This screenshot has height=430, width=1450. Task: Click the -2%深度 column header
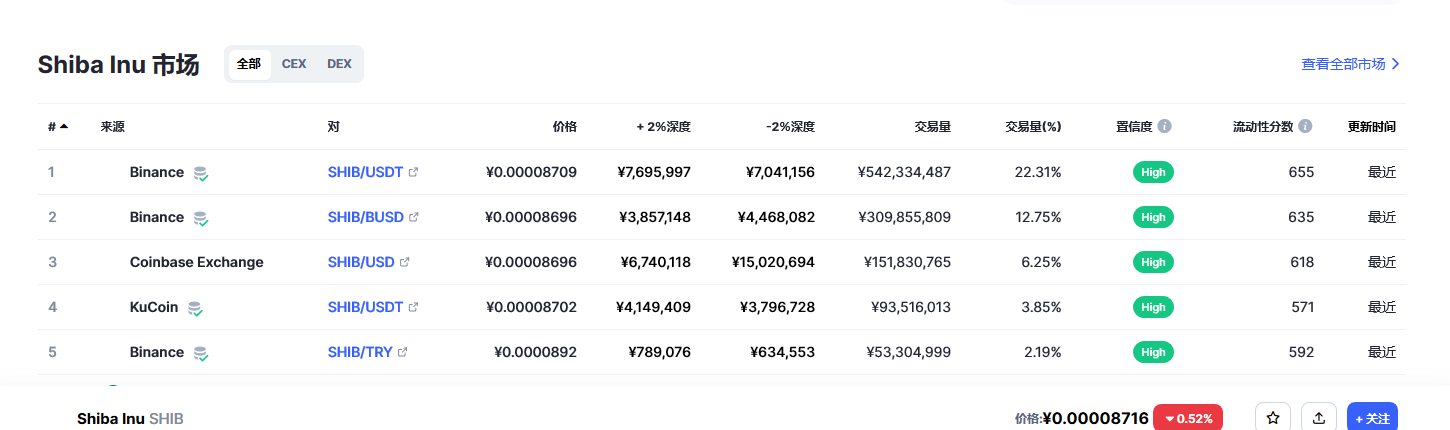pos(790,127)
